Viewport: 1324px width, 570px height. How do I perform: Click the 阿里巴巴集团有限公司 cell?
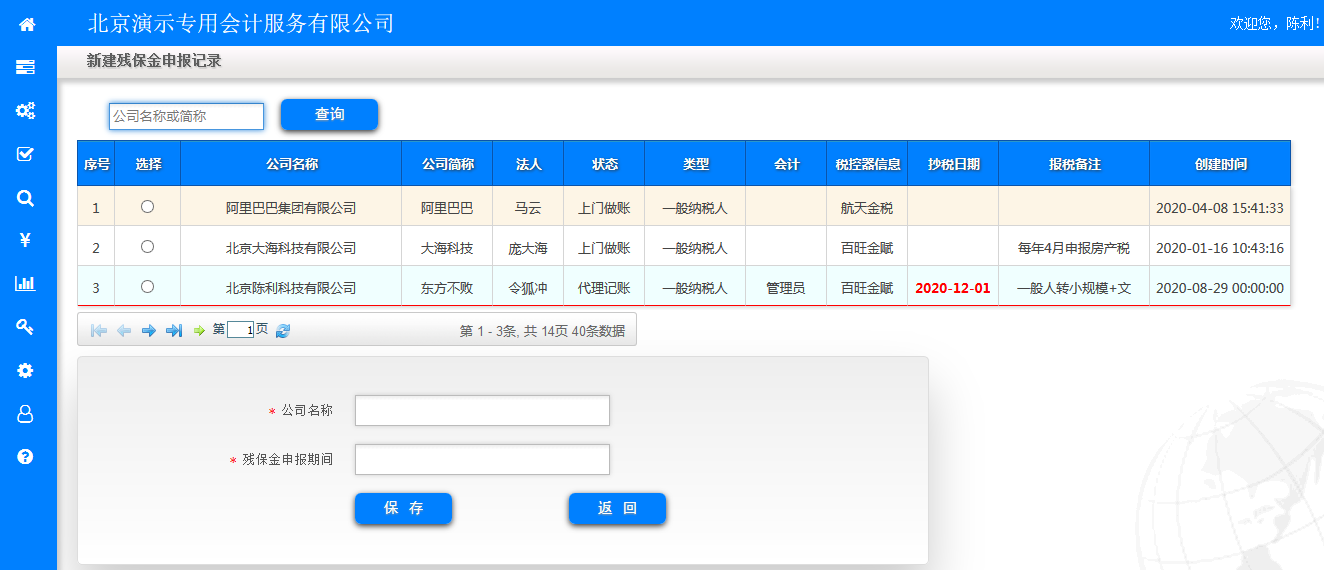[x=291, y=208]
